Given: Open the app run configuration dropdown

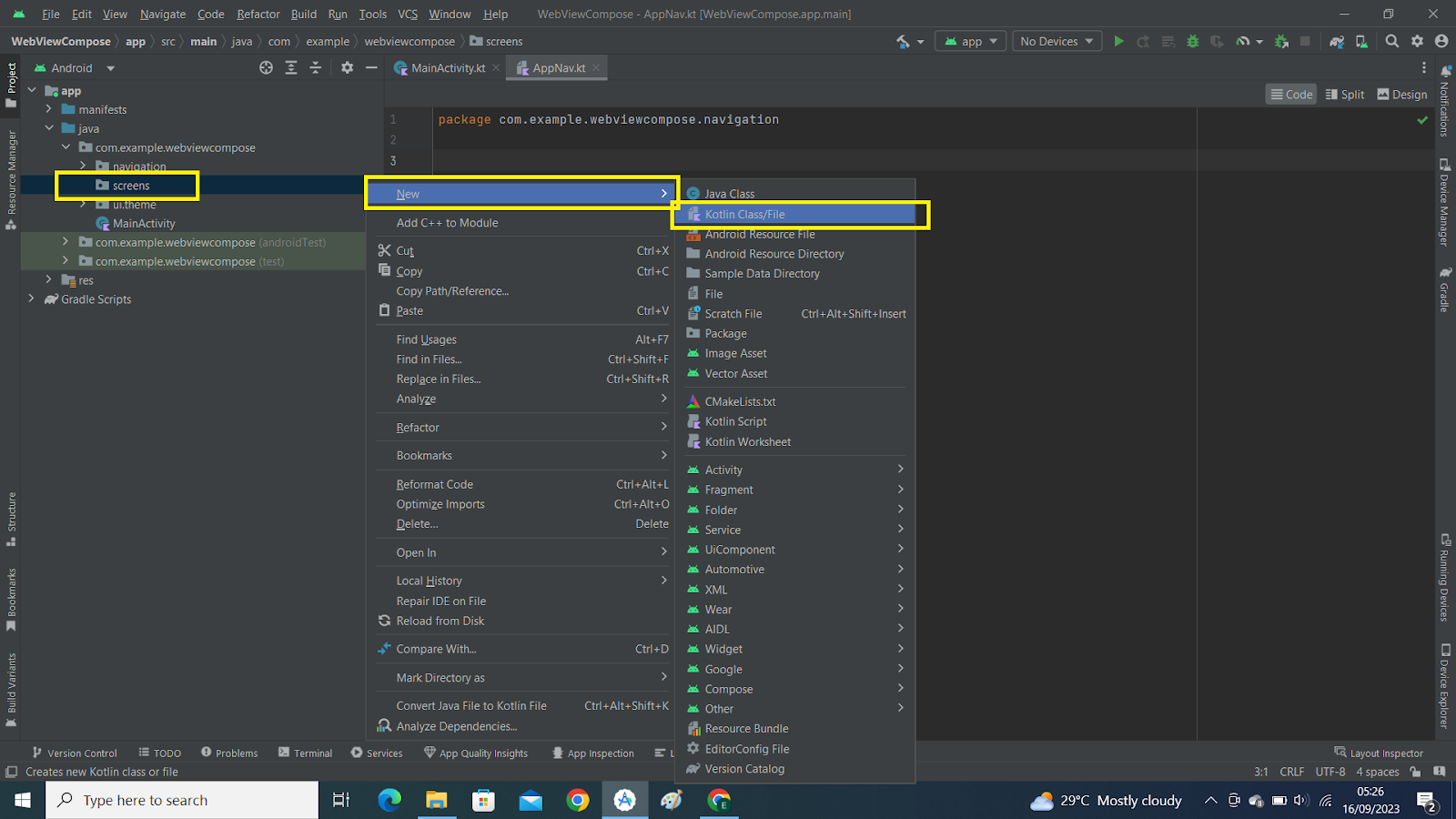Looking at the screenshot, I should pyautogui.click(x=971, y=41).
